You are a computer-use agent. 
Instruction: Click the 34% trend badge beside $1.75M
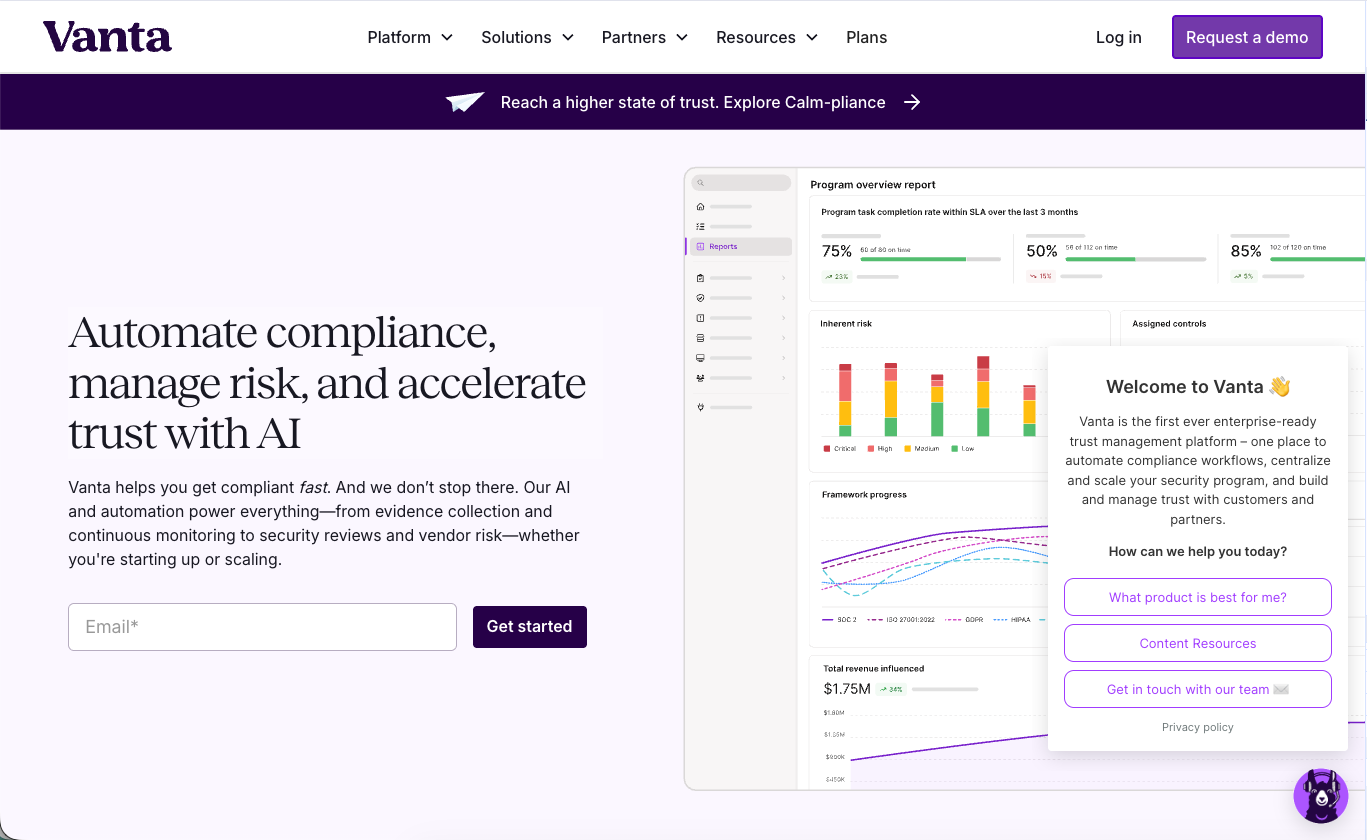point(892,689)
